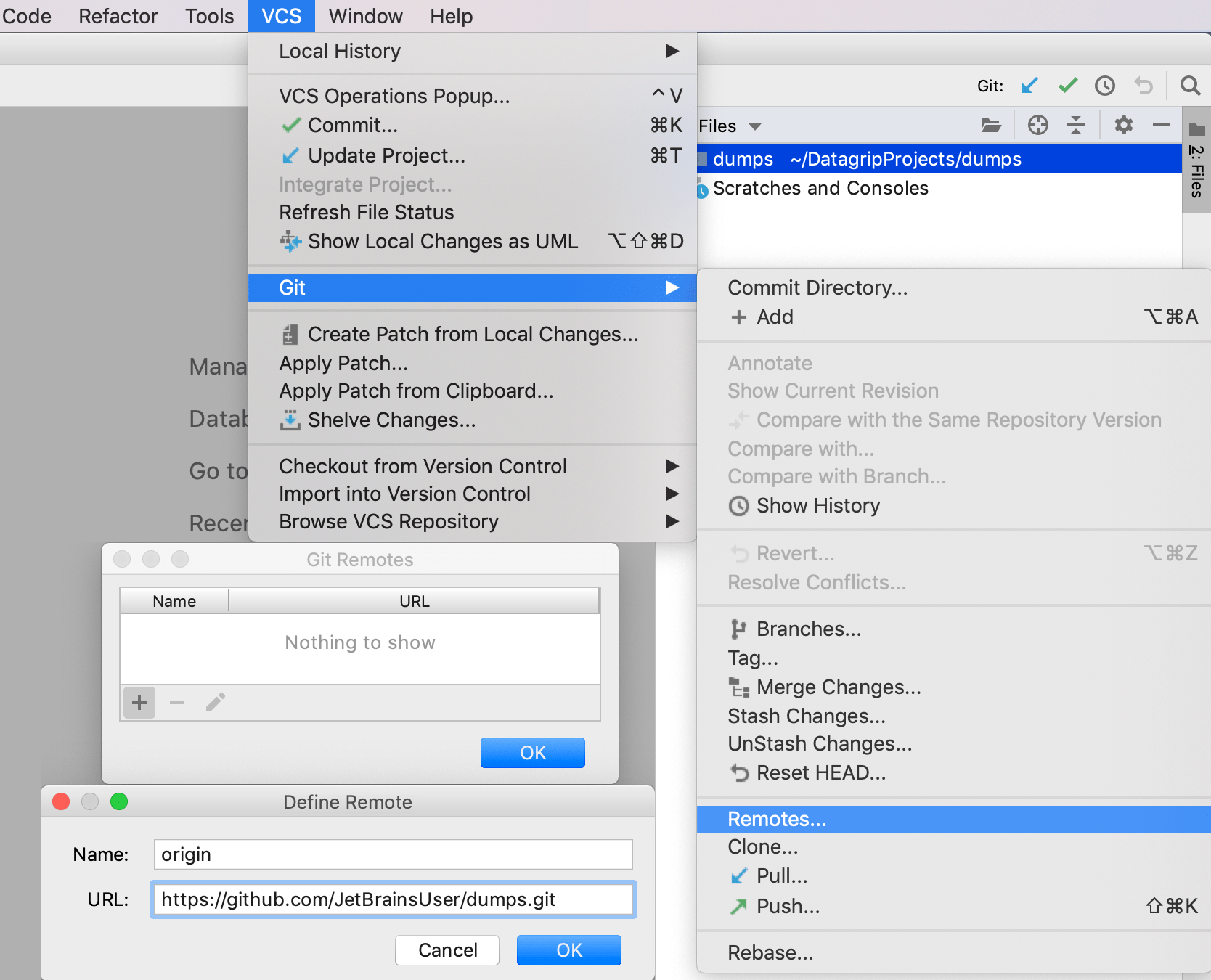
Task: Open the VCS menu in menu bar
Action: pyautogui.click(x=282, y=16)
